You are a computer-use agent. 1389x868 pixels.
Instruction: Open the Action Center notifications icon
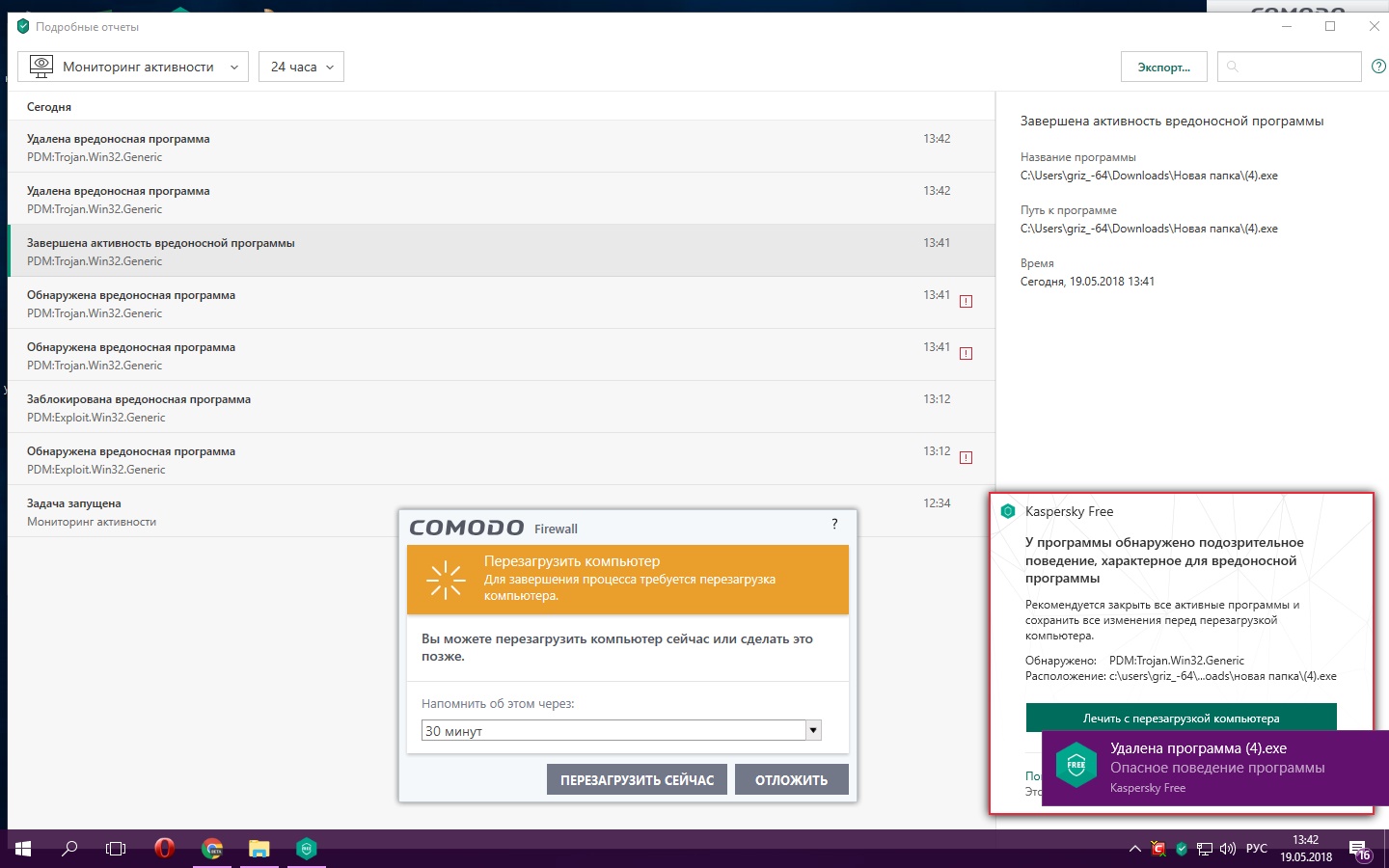1360,850
